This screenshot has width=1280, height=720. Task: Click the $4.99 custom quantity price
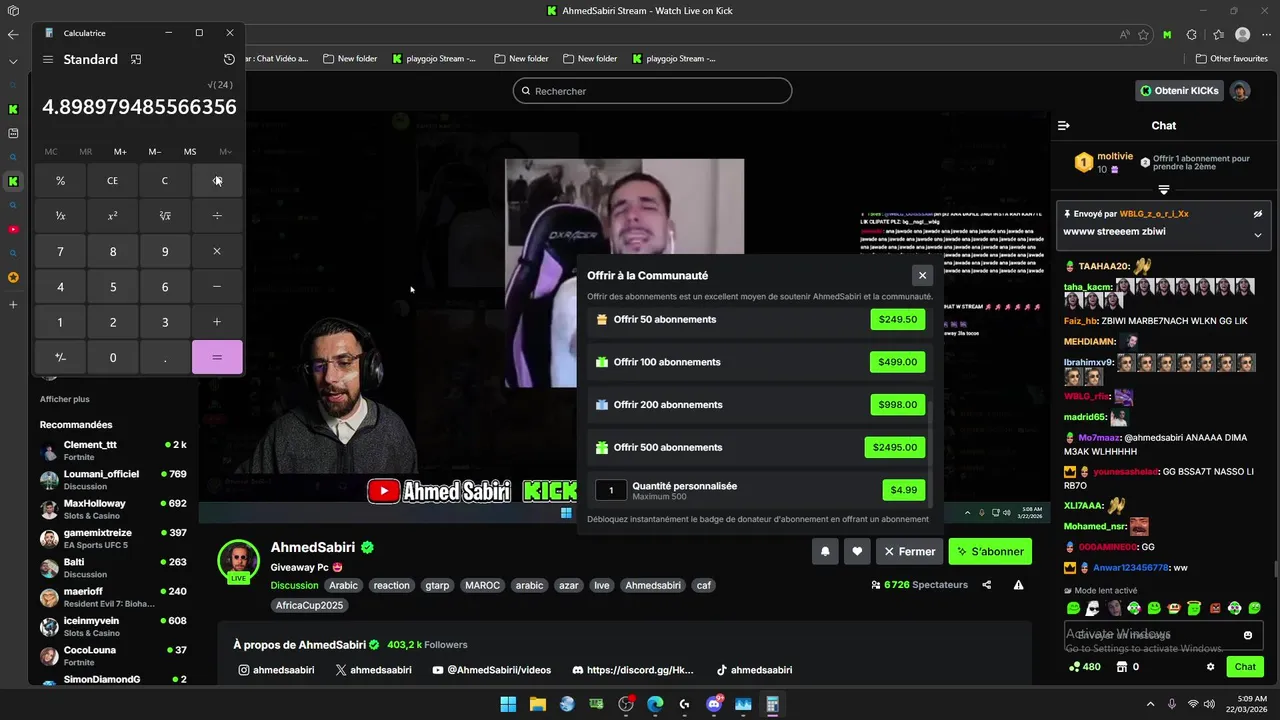[x=903, y=490]
